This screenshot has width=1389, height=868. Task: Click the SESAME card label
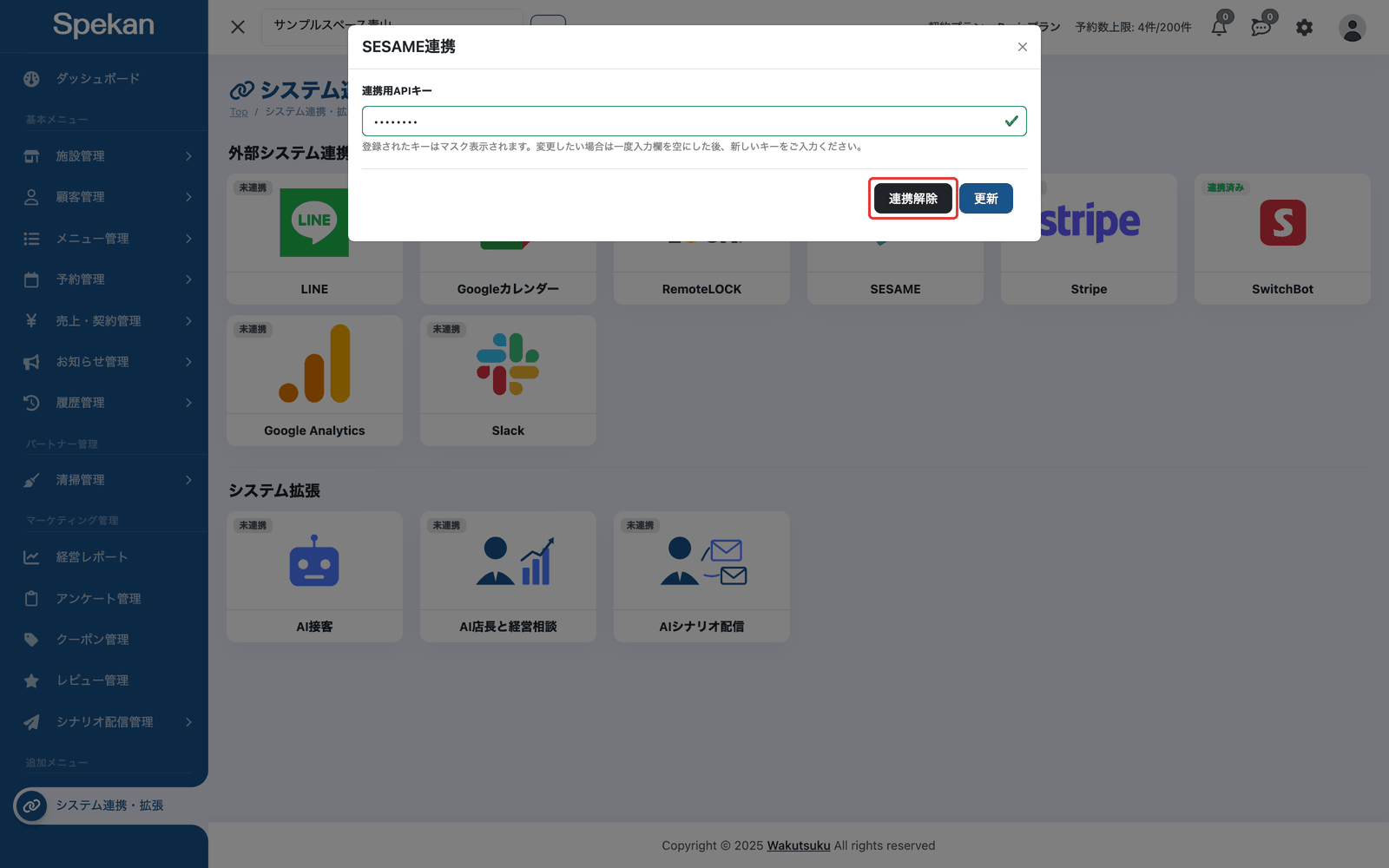tap(895, 289)
